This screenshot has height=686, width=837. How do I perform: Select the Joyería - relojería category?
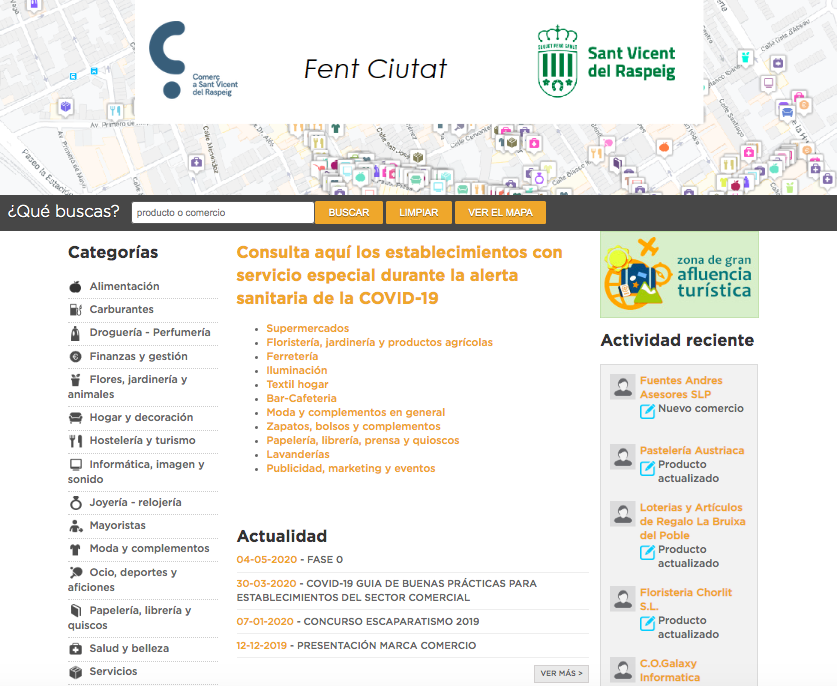[x=136, y=502]
